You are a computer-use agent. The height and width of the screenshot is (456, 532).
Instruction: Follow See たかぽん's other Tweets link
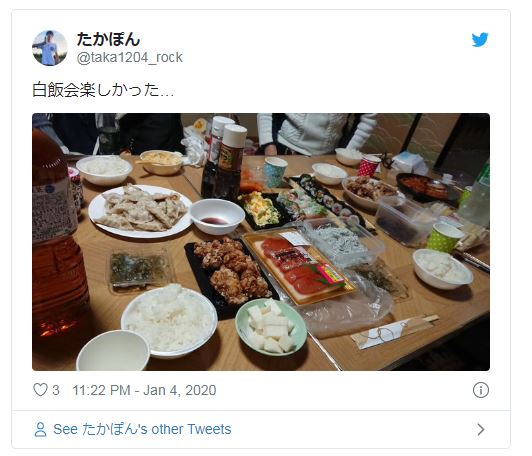tap(142, 429)
